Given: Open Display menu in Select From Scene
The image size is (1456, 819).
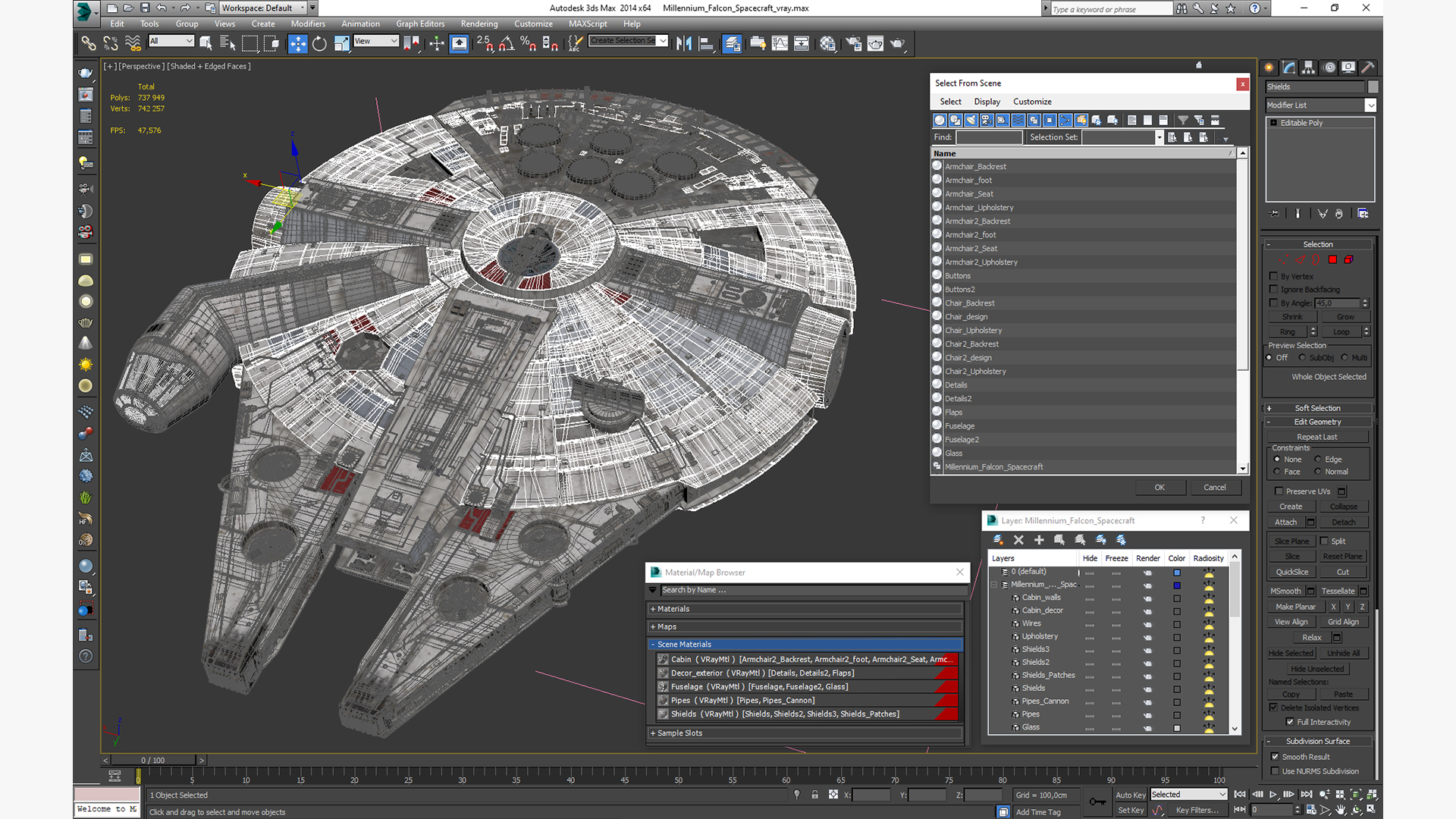Looking at the screenshot, I should (987, 102).
